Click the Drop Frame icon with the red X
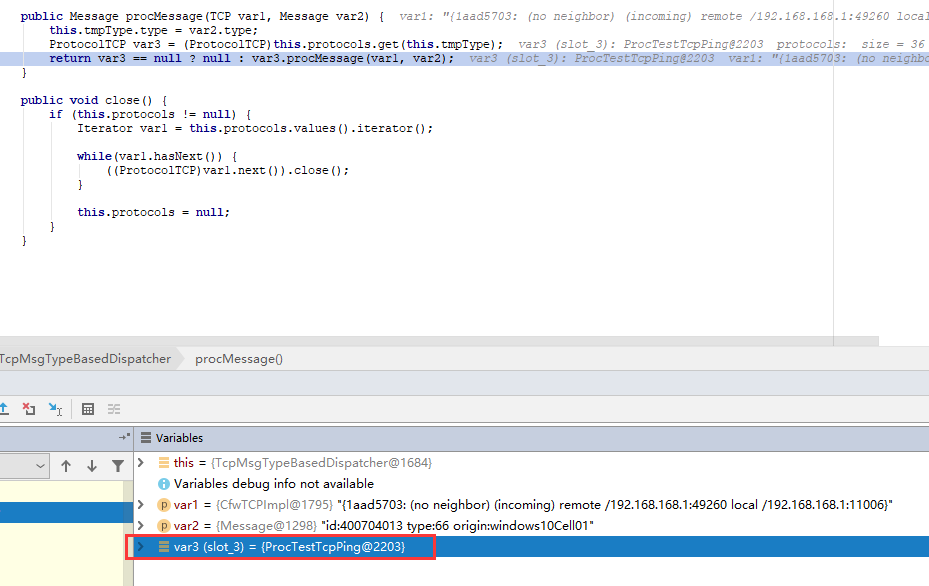This screenshot has width=929, height=586. [x=29, y=409]
